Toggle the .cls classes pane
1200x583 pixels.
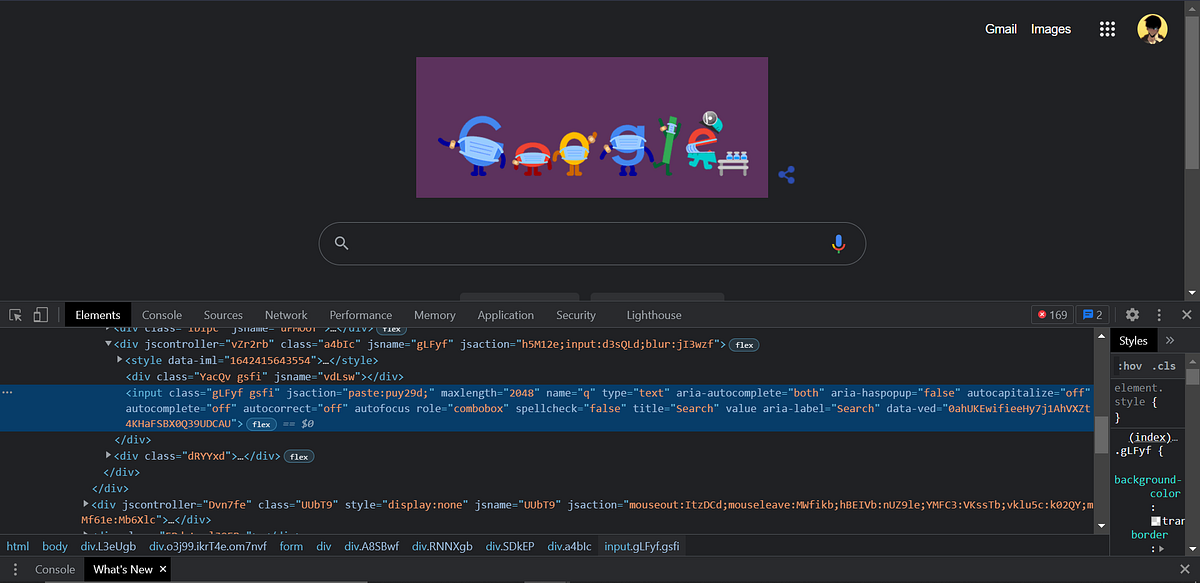[1164, 366]
